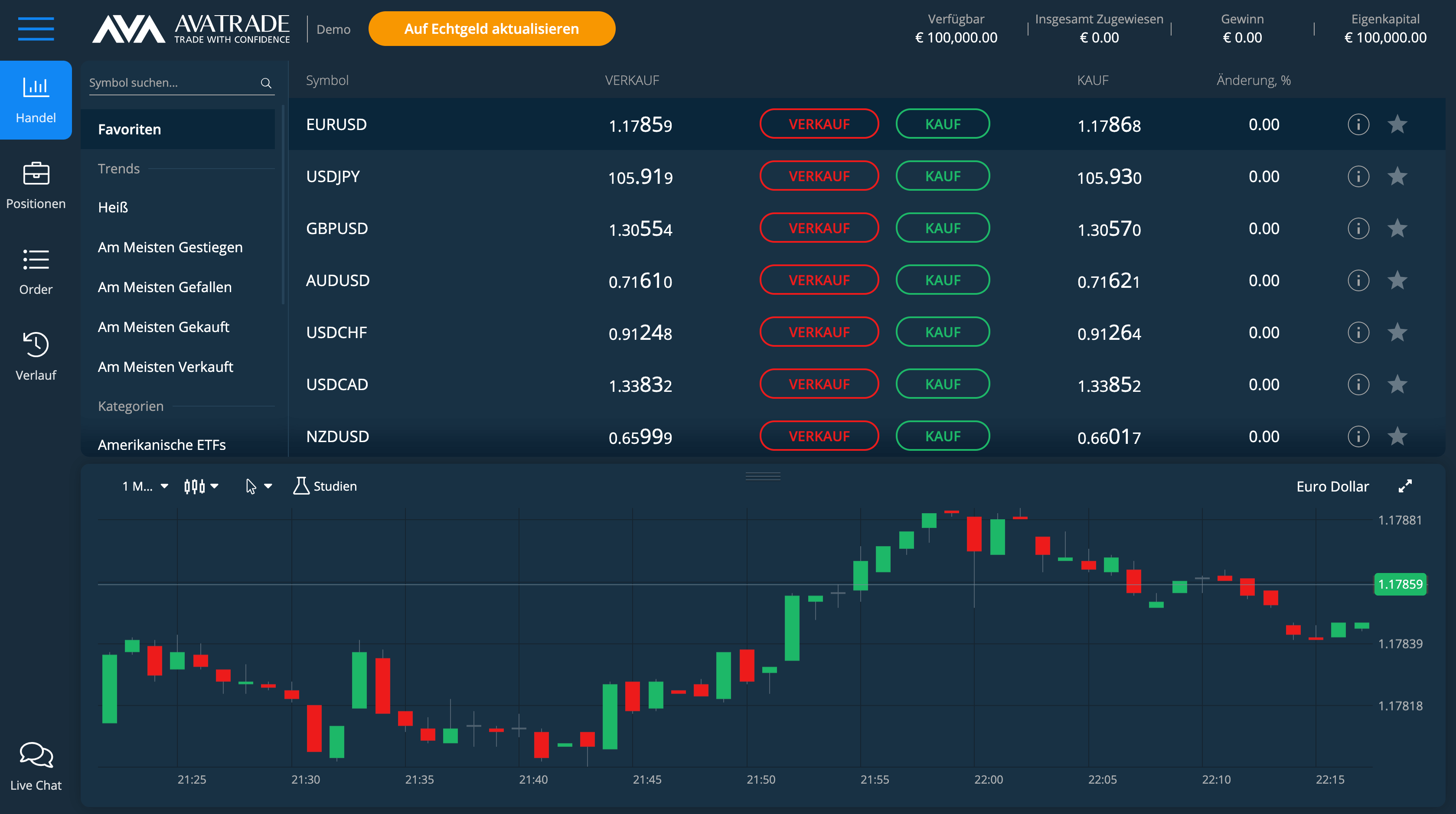Click KAUF for USDJPY
This screenshot has width=1456, height=814.
(943, 176)
